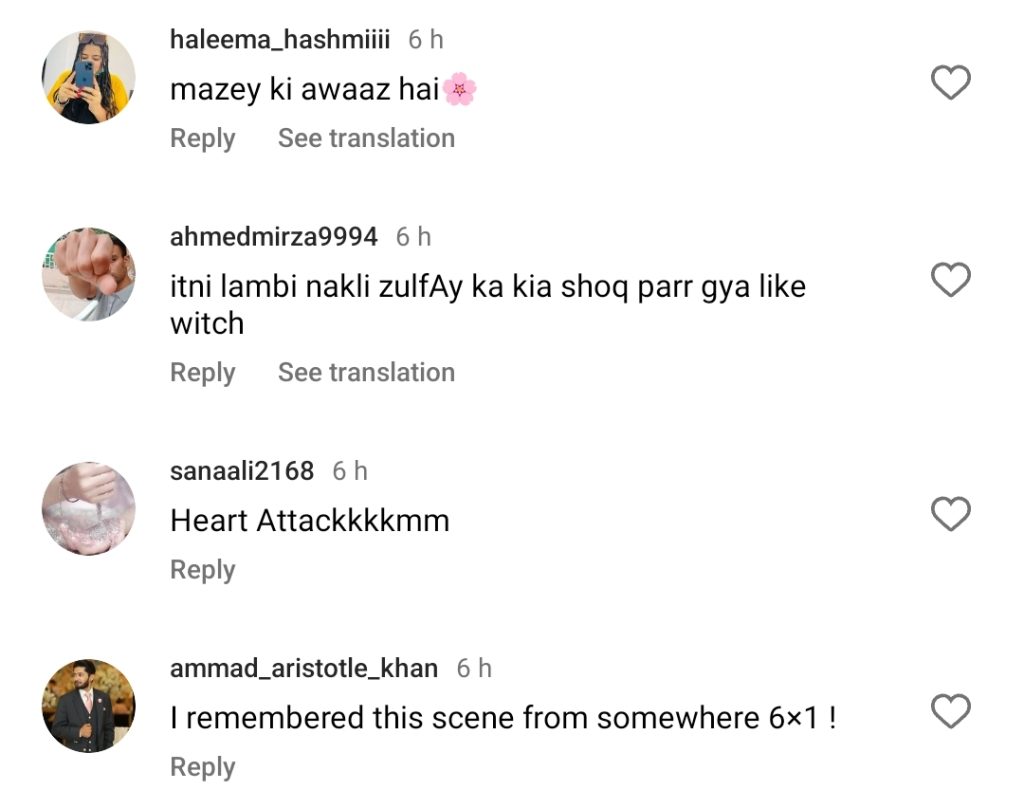The height and width of the screenshot is (808, 1024).
Task: Reply to sanaali2168's Heart Attack comment
Action: click(202, 570)
